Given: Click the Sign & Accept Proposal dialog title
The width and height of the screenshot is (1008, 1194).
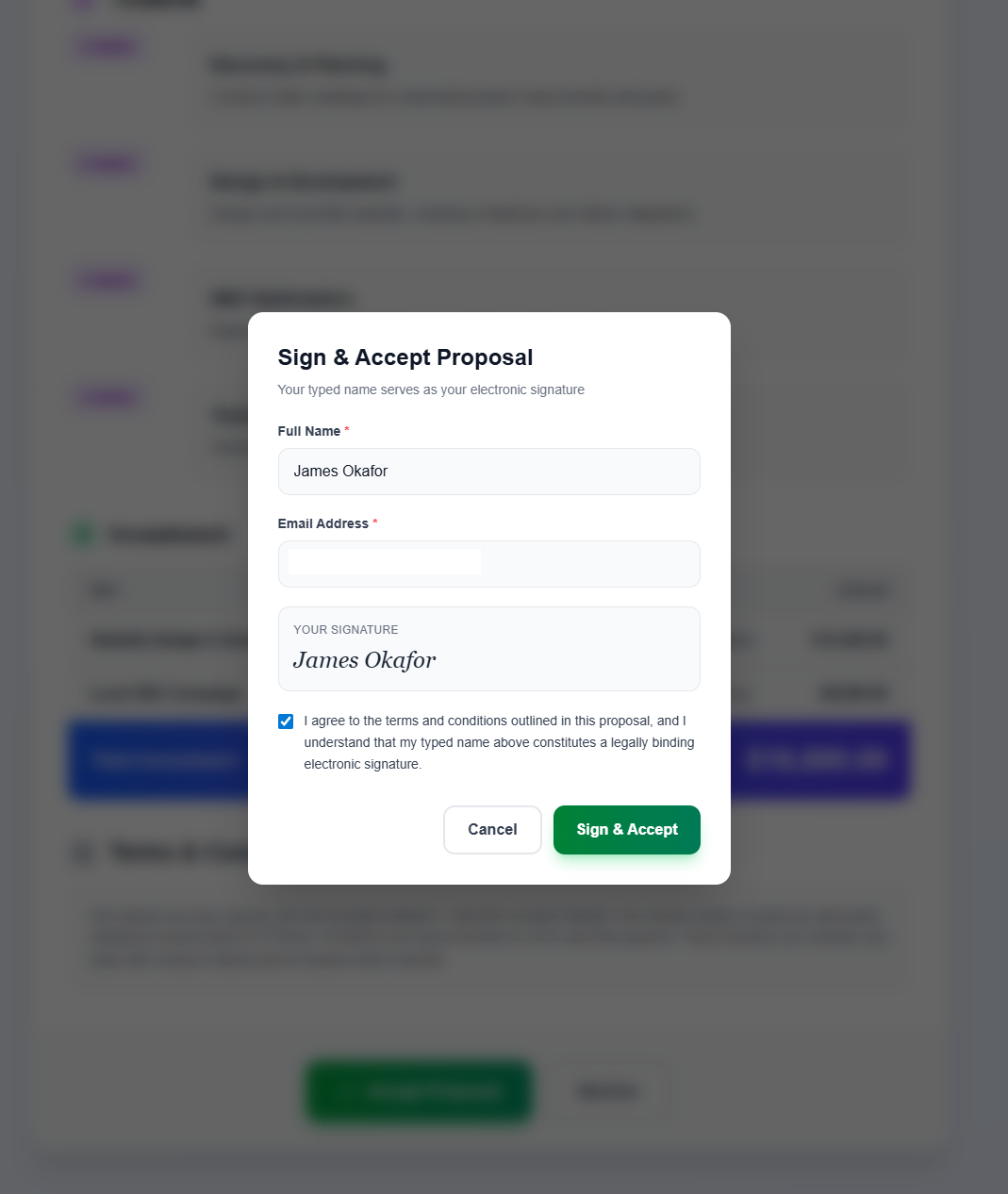Looking at the screenshot, I should (405, 357).
